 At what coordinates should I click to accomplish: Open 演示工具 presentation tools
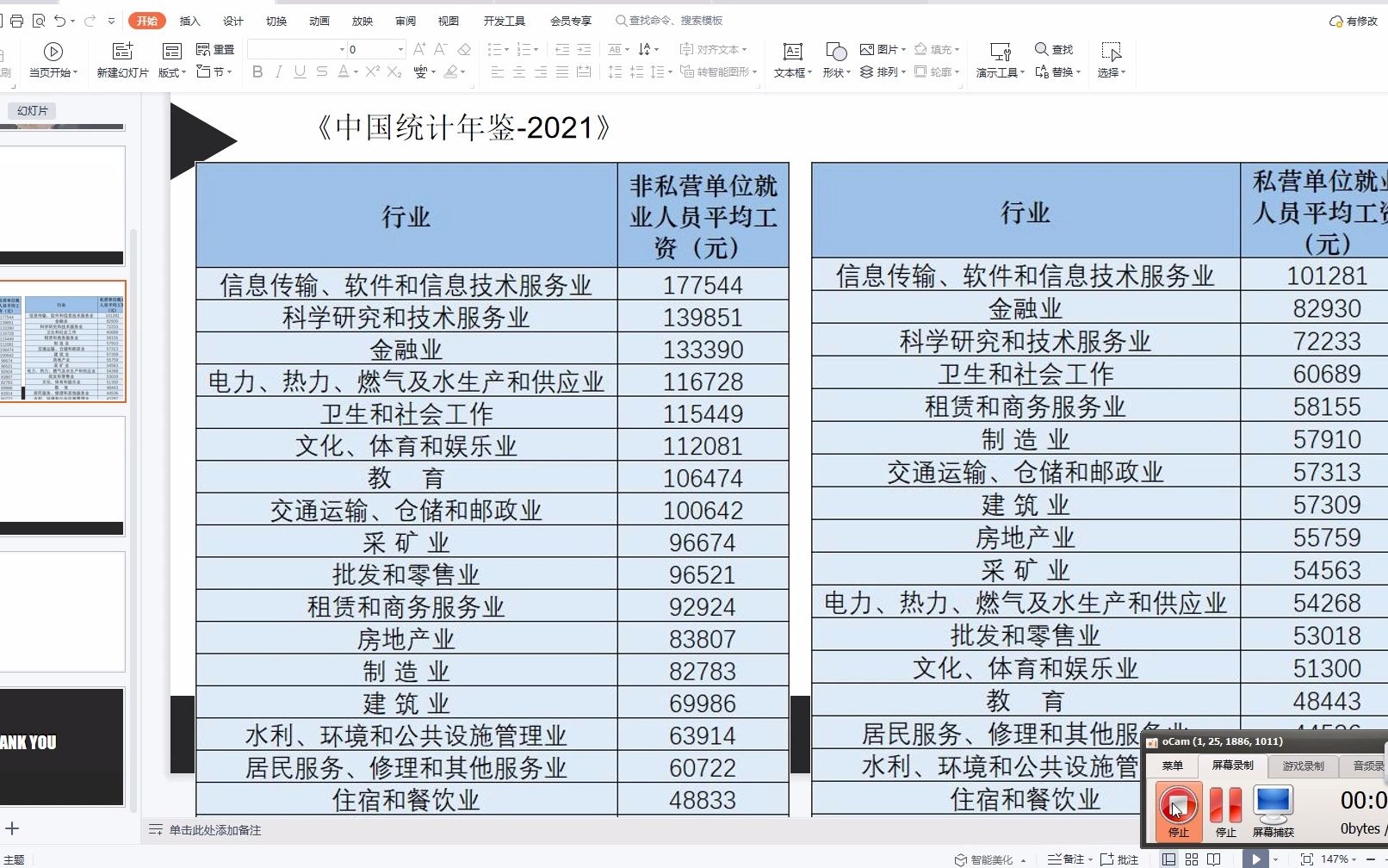pos(1001,60)
